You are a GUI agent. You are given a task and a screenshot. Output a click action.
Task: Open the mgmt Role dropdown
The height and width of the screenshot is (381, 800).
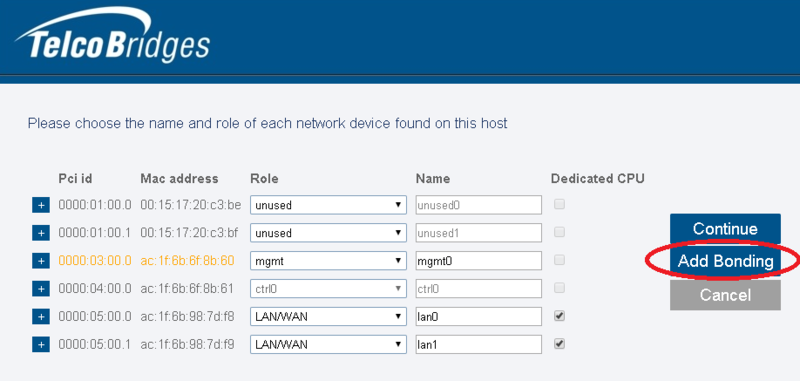pos(328,261)
